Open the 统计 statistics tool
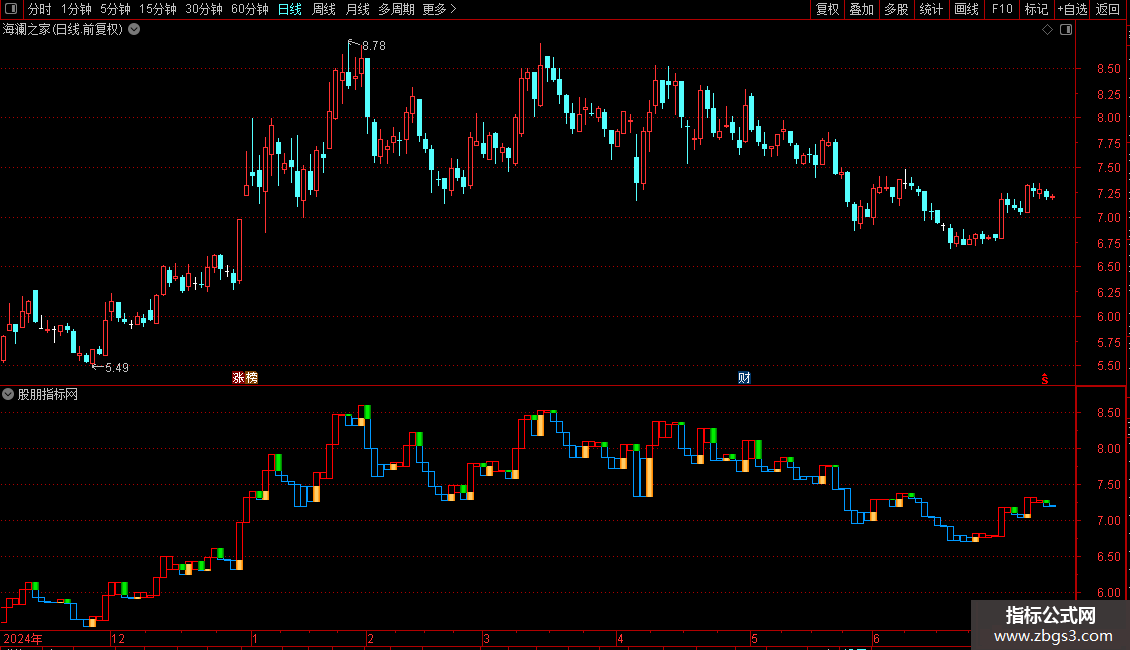The height and width of the screenshot is (650, 1130). (931, 9)
